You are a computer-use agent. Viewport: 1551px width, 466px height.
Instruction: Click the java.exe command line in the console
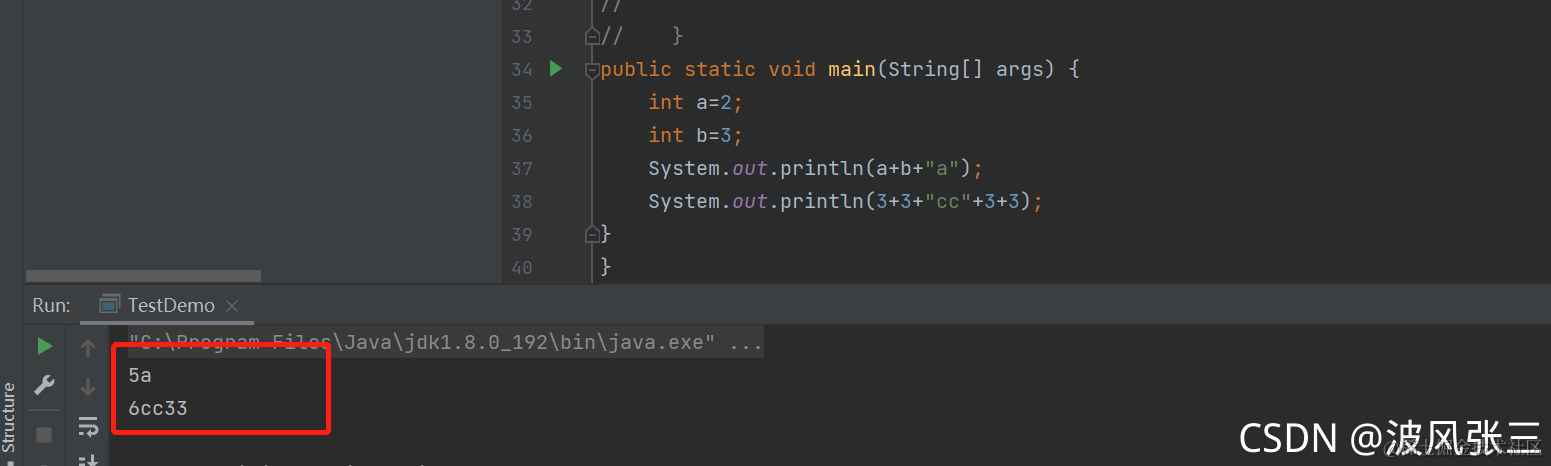tap(446, 343)
